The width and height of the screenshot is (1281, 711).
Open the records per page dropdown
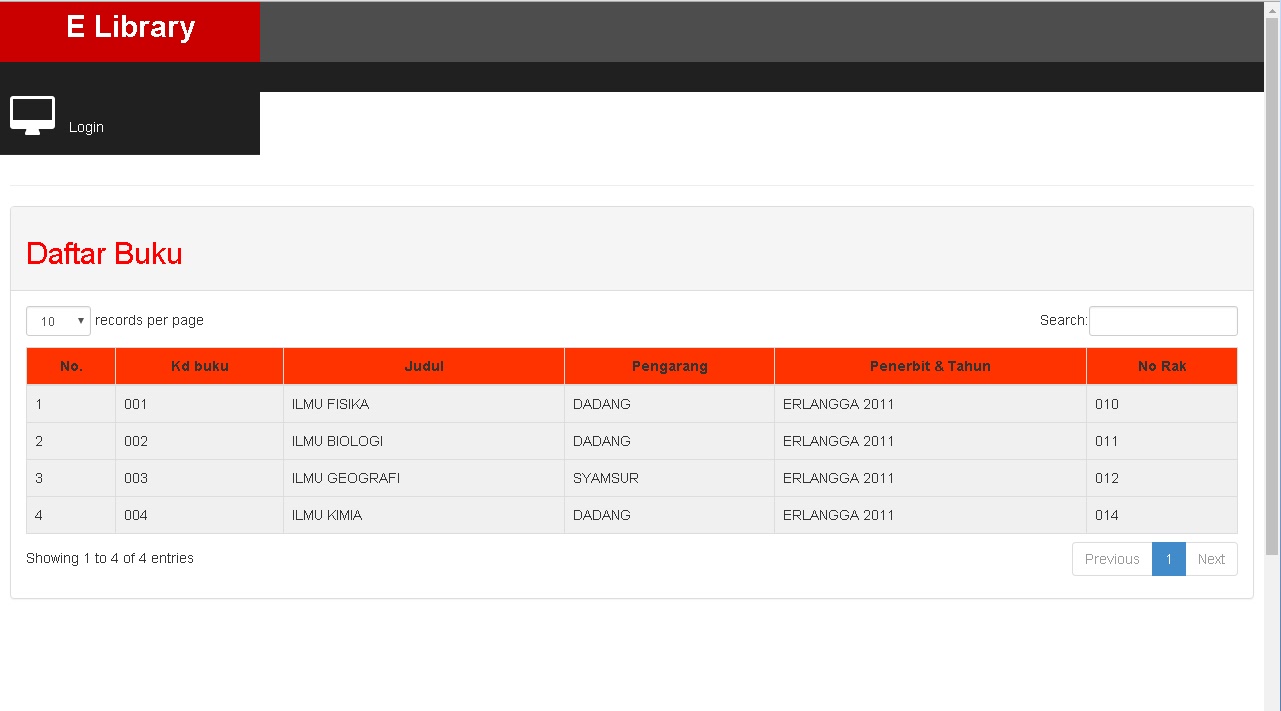pos(57,320)
